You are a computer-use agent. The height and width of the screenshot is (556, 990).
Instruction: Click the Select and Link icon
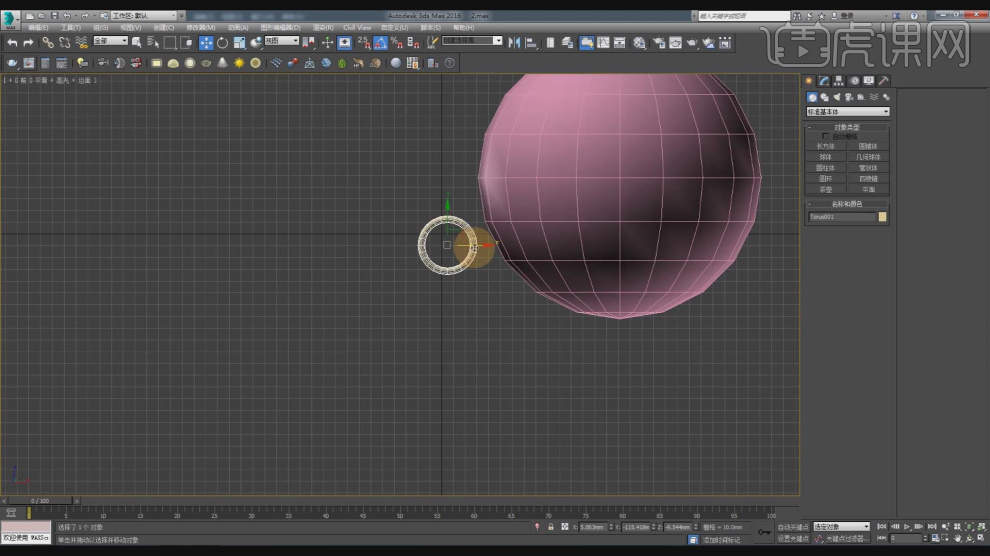click(48, 42)
